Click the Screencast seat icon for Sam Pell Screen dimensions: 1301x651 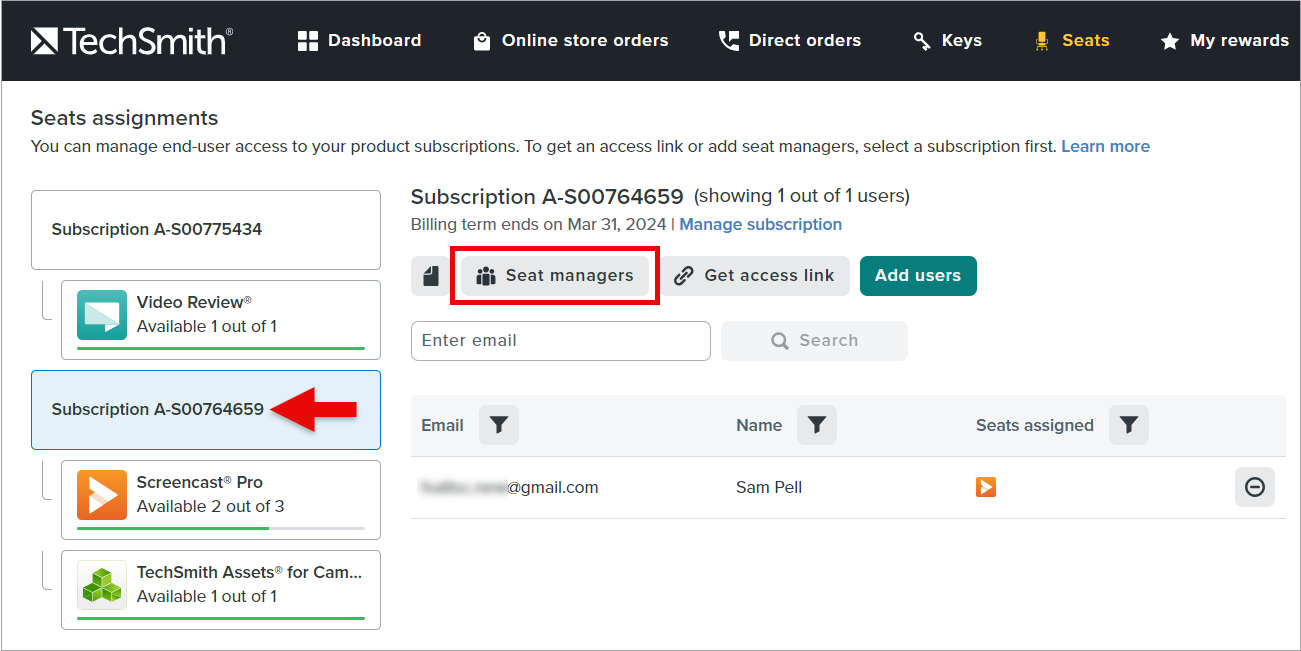point(986,487)
